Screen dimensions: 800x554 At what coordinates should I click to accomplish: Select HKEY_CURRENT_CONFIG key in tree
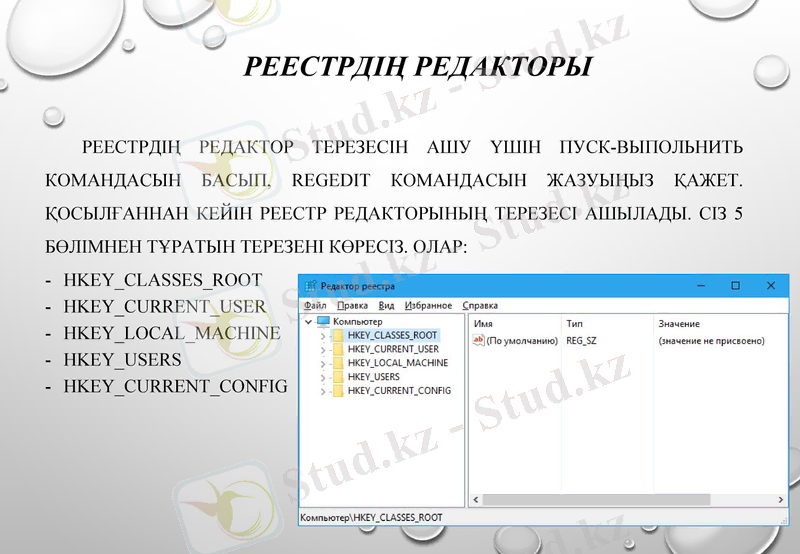[x=399, y=391]
